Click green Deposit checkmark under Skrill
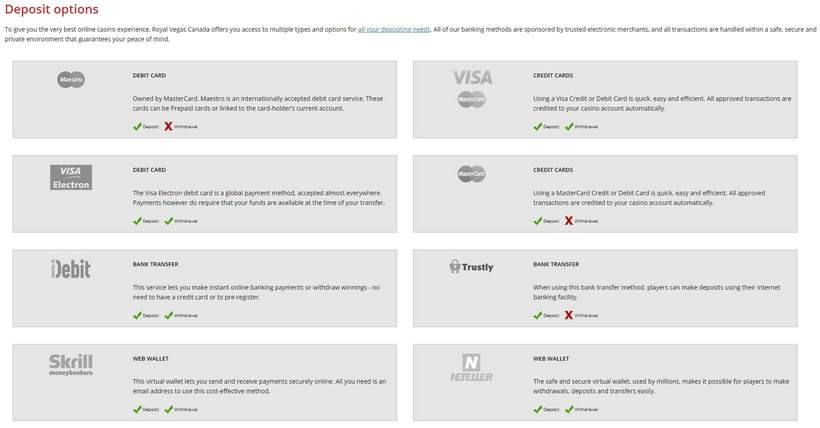This screenshot has width=820, height=428. tap(137, 409)
